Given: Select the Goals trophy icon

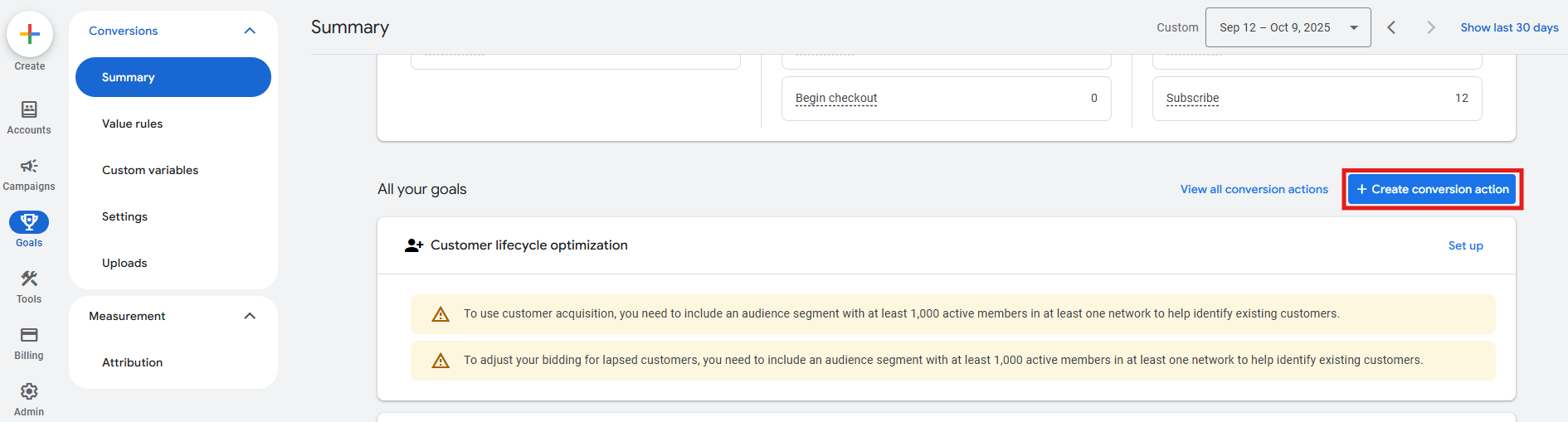Looking at the screenshot, I should click(x=29, y=222).
